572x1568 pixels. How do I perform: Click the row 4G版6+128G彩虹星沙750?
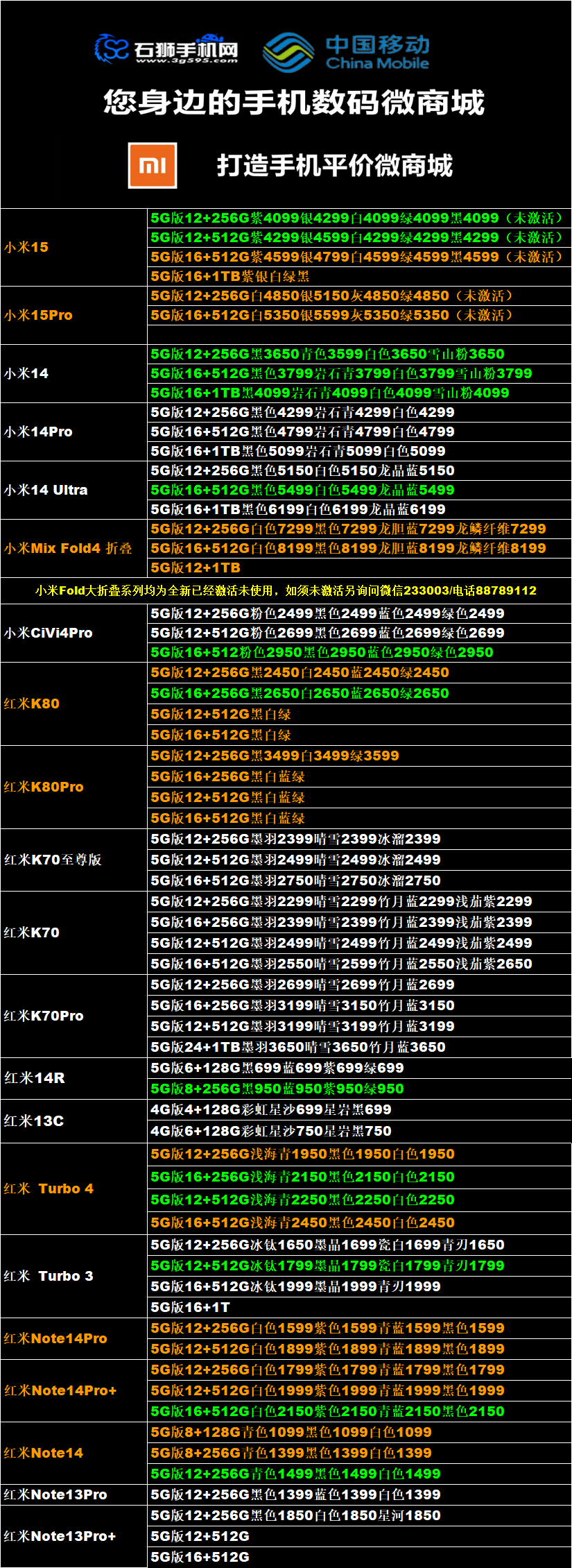pos(359,1131)
